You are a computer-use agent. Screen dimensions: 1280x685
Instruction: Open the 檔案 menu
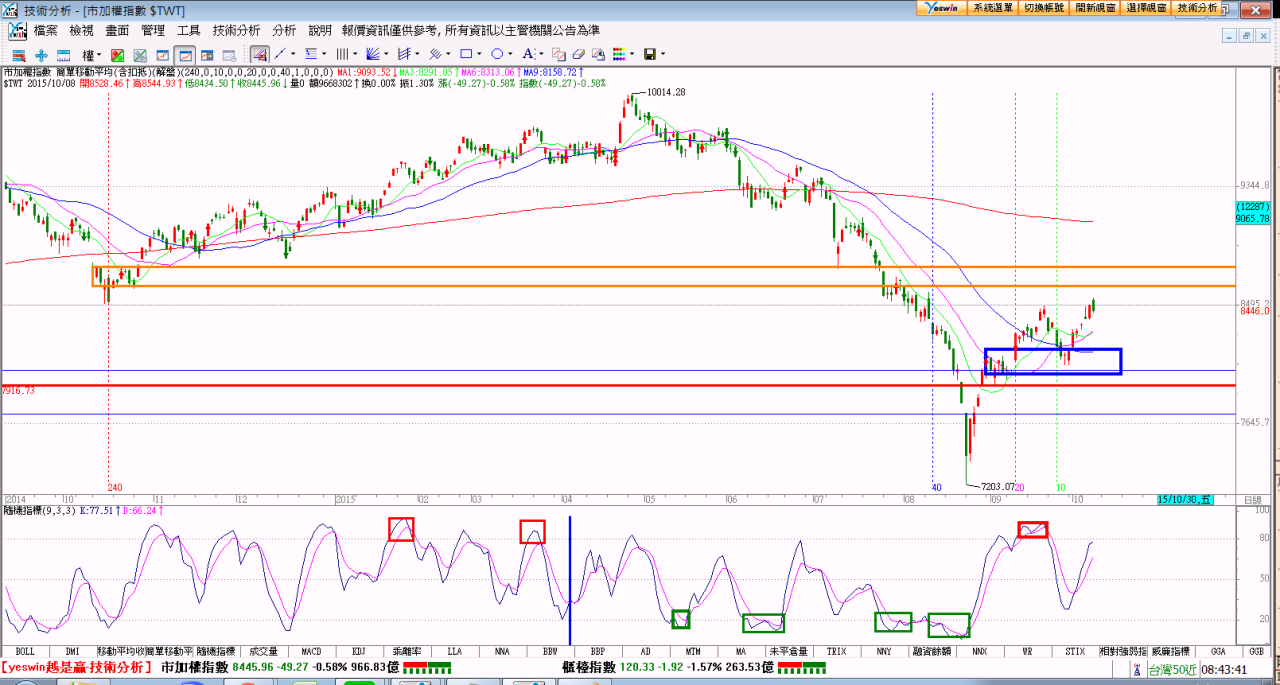click(x=46, y=31)
